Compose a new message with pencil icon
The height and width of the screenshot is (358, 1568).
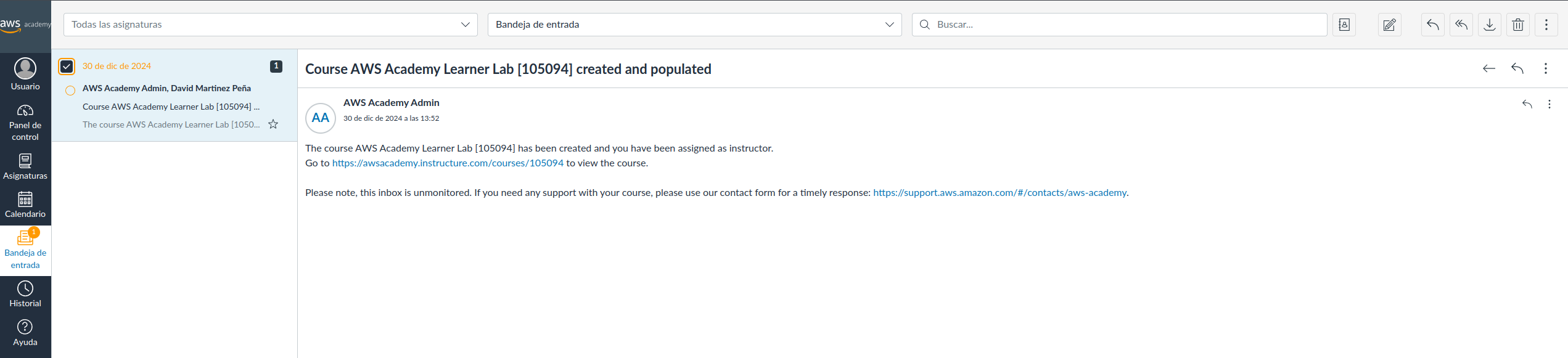tap(1389, 25)
